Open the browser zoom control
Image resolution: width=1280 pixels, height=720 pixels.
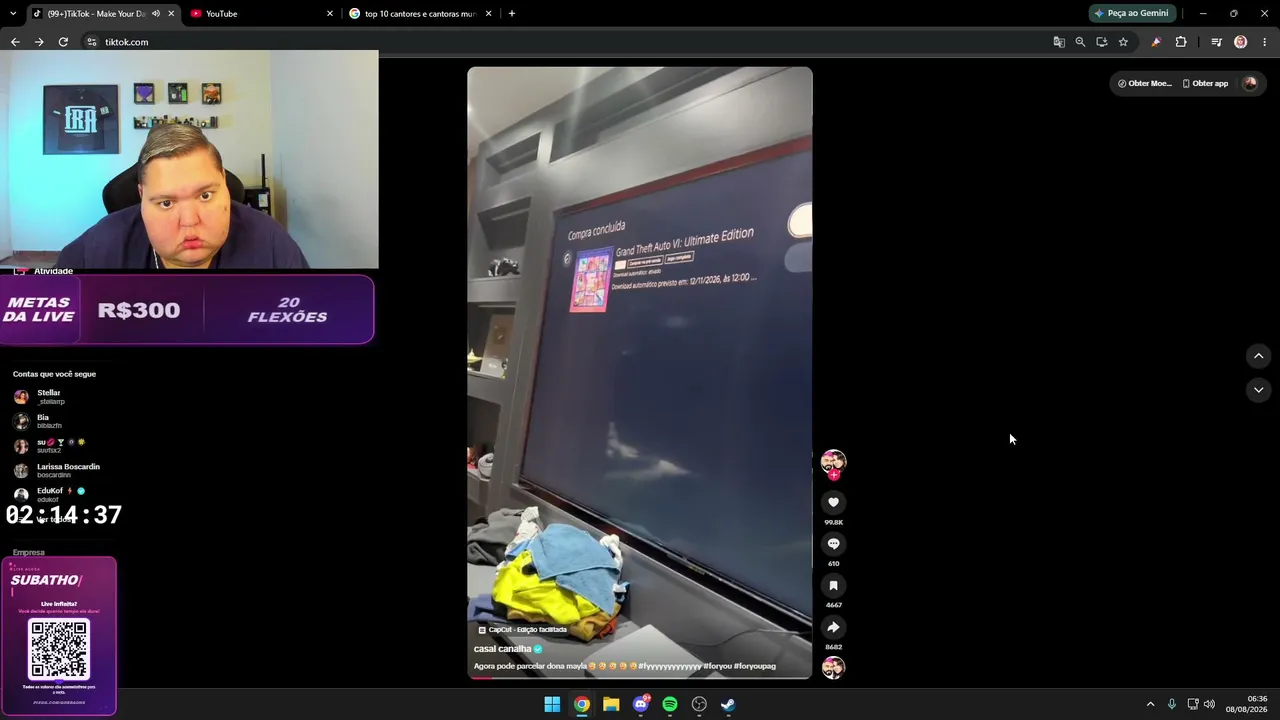pyautogui.click(x=1080, y=42)
